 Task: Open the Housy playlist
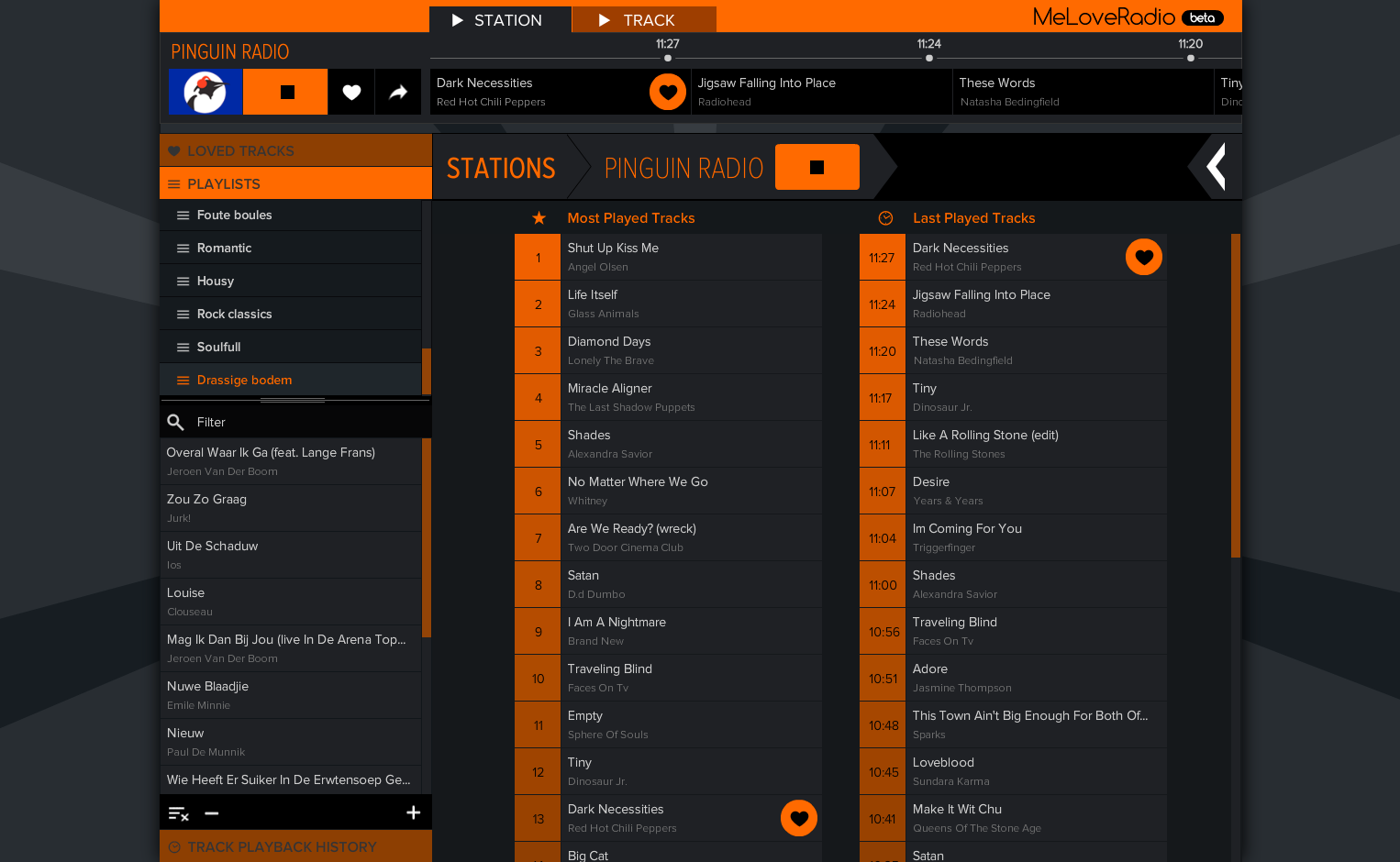pos(290,281)
